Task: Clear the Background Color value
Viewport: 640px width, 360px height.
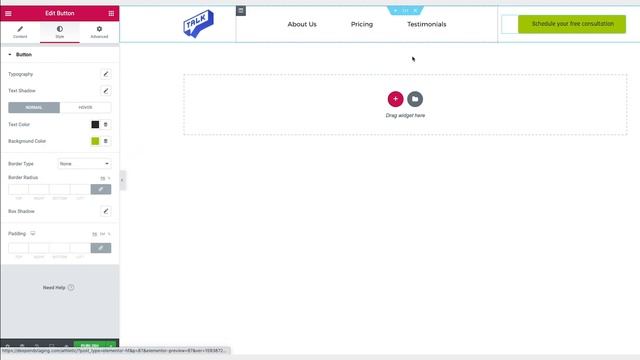Action: [106, 141]
